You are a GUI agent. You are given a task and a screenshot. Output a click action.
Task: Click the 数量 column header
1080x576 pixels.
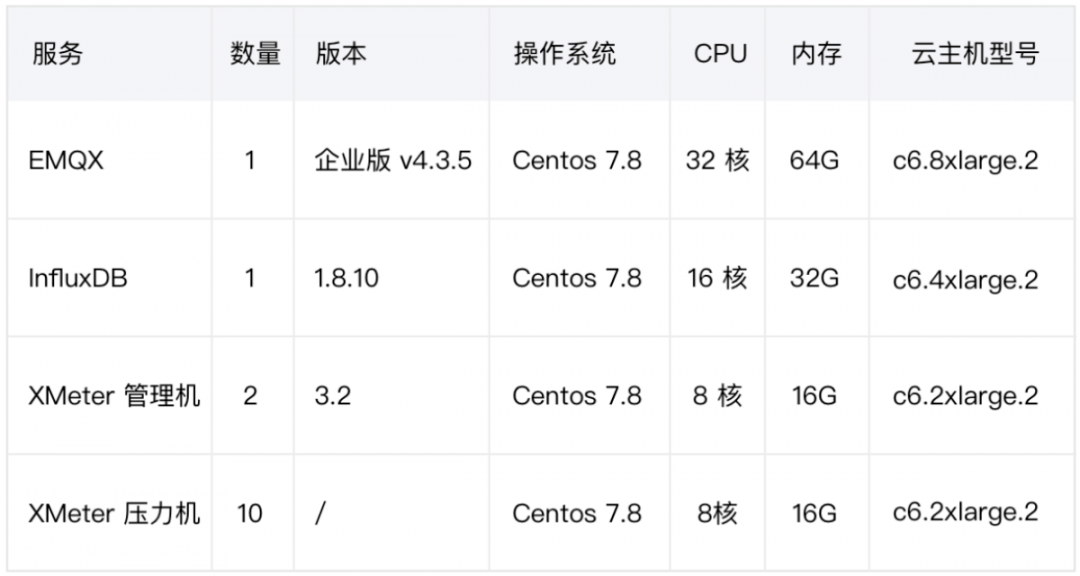pyautogui.click(x=255, y=54)
